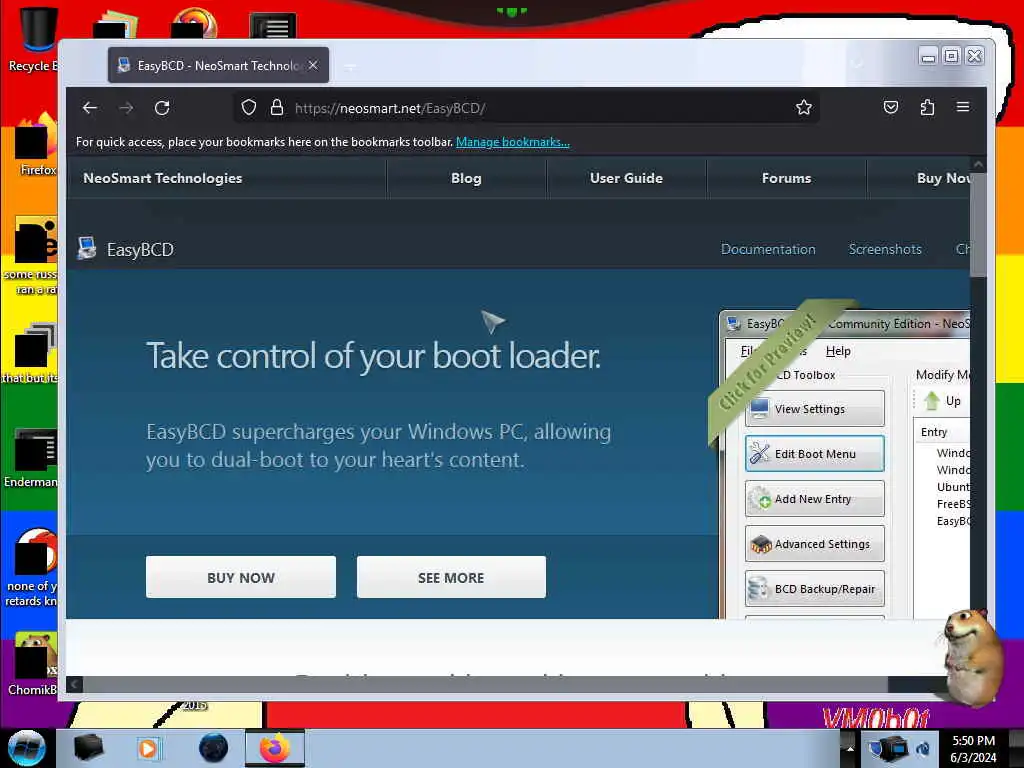Click Help menu in the preview image
1024x768 pixels.
838,351
